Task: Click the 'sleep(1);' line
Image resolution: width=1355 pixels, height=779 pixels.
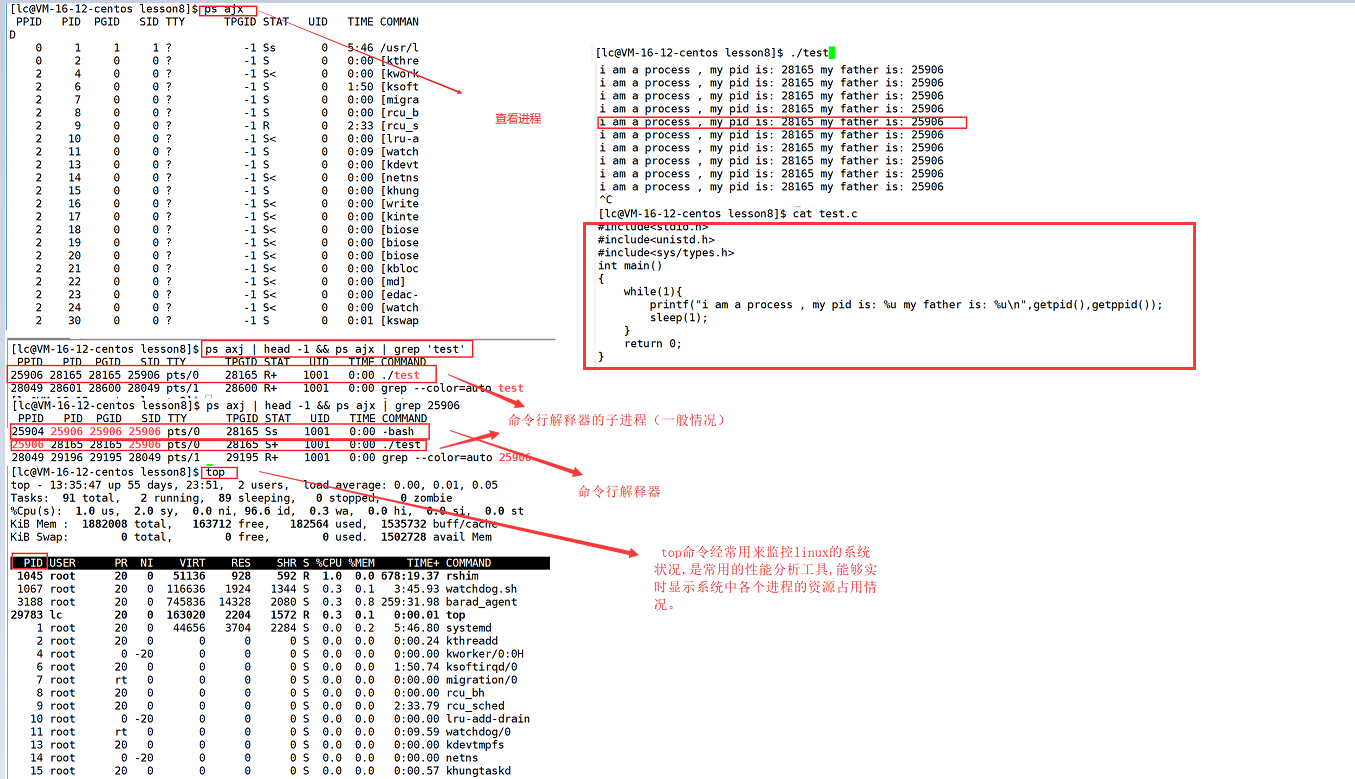Action: (679, 318)
